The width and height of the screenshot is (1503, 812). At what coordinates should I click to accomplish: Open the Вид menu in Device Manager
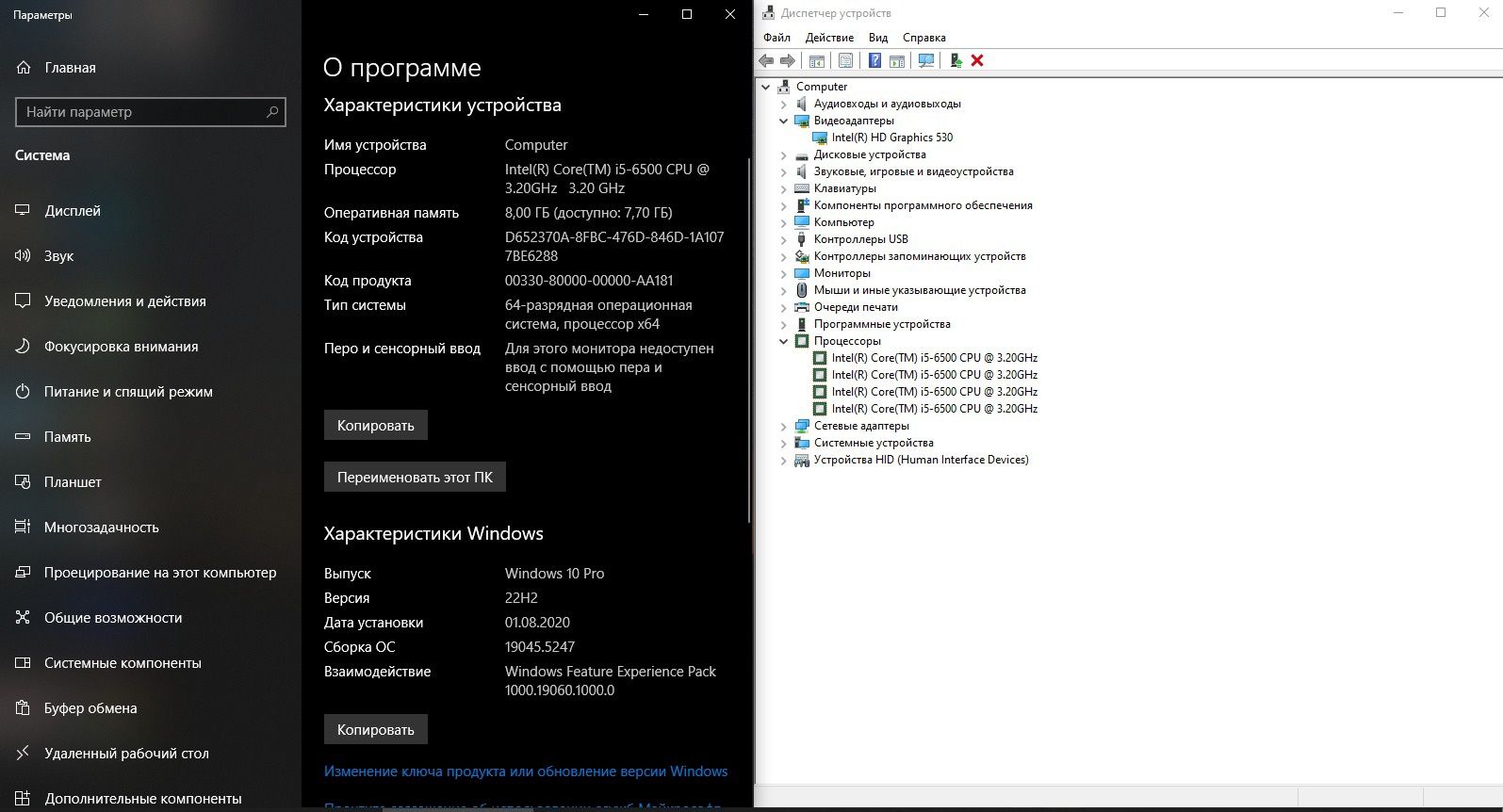point(878,38)
